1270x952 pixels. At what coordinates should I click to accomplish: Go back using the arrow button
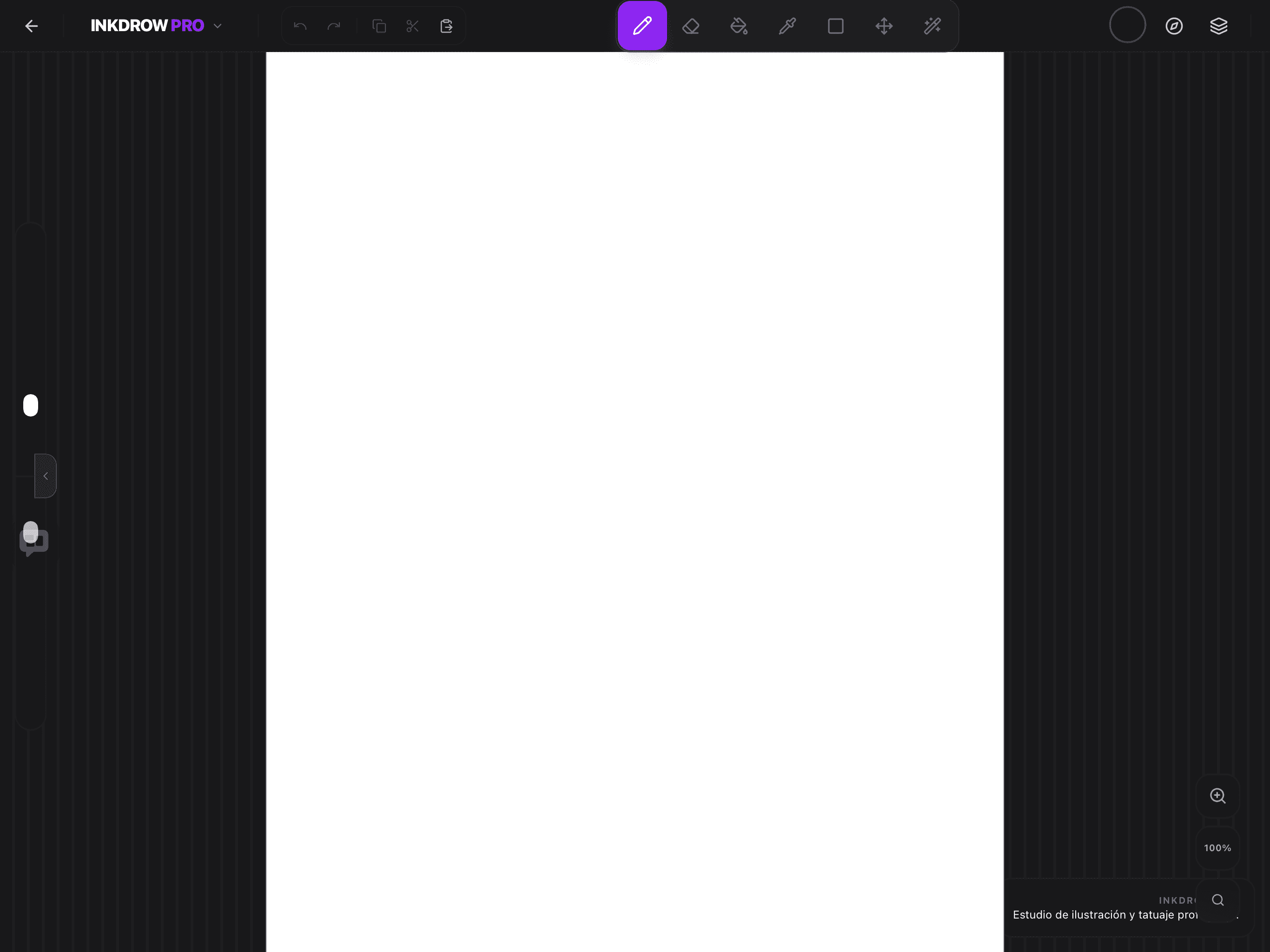point(32,26)
